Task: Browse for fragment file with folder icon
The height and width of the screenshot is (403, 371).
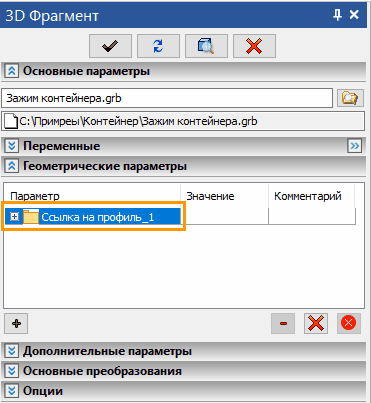Action: (x=350, y=98)
